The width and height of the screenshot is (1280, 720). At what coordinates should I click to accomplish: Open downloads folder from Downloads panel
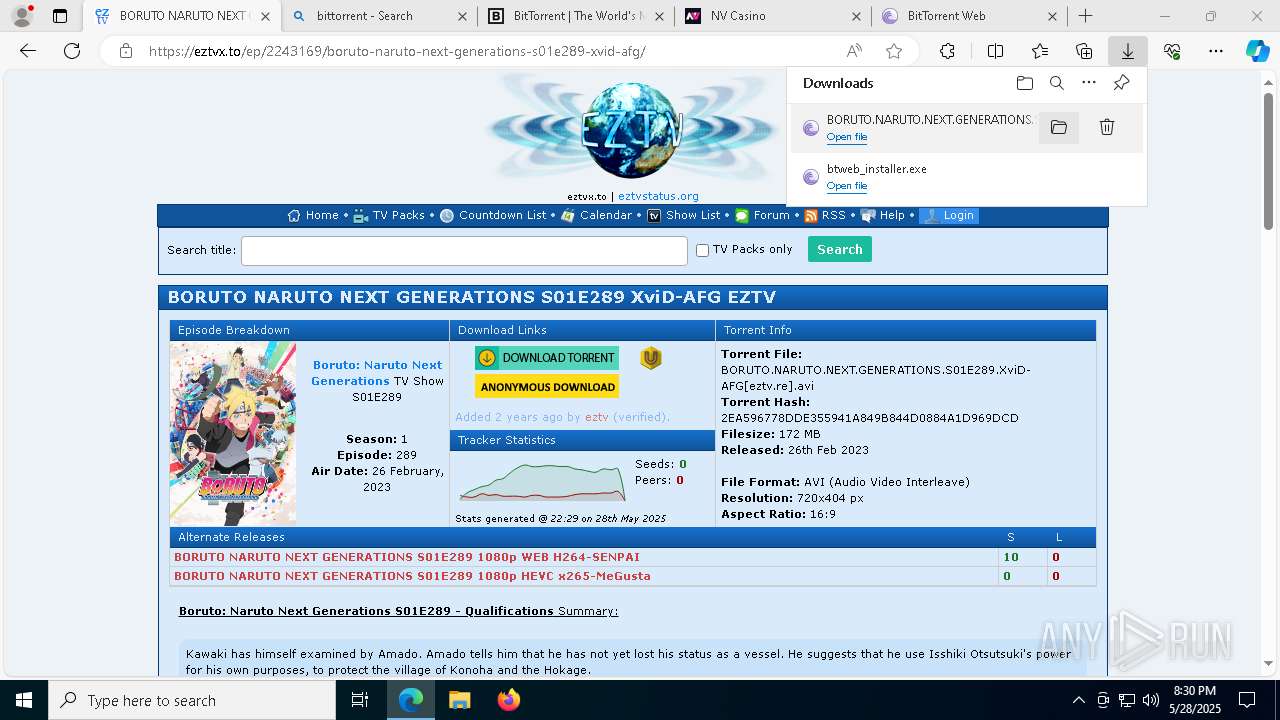coord(1024,83)
